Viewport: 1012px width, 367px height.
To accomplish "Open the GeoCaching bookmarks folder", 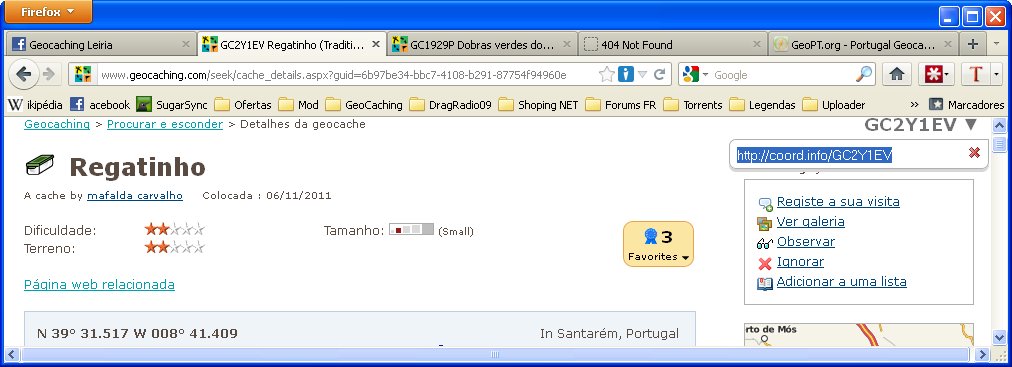I will pos(363,104).
